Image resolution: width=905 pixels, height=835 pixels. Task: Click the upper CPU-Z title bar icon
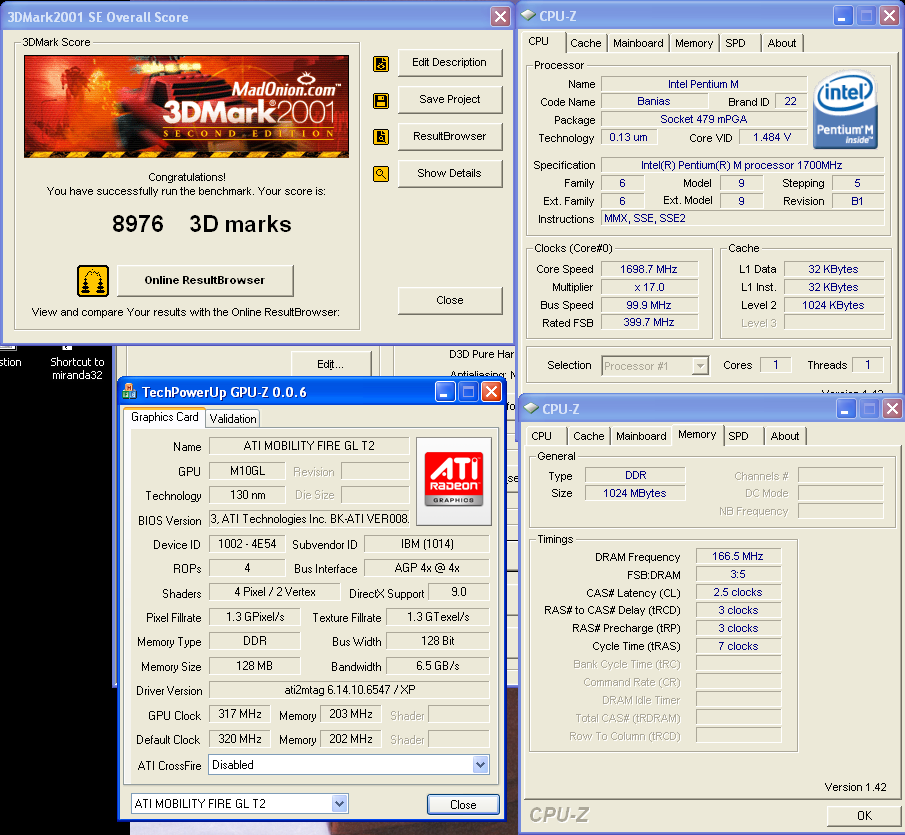(x=528, y=16)
